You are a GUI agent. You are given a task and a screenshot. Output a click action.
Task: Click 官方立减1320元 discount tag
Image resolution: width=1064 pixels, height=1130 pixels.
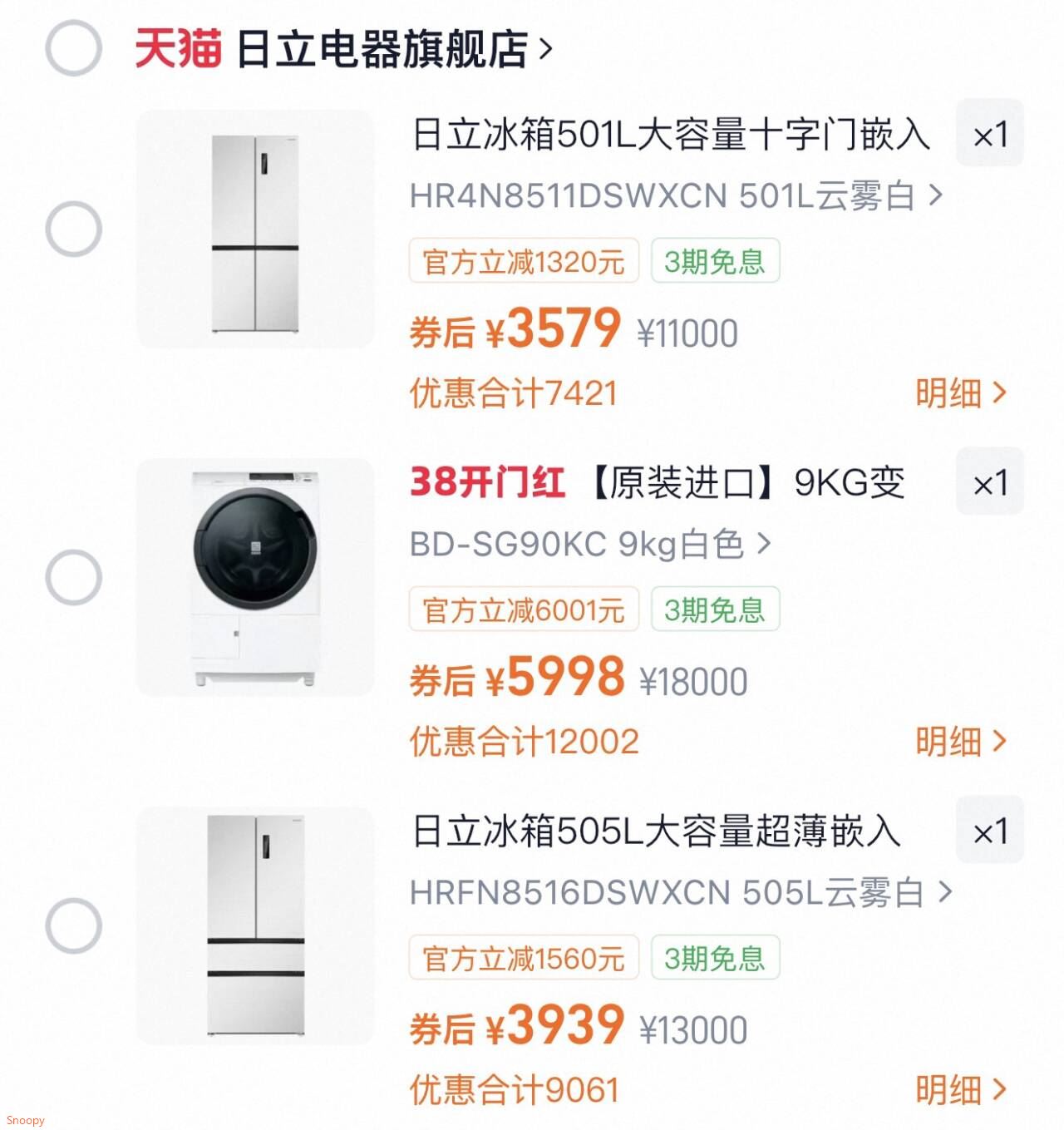[x=523, y=262]
